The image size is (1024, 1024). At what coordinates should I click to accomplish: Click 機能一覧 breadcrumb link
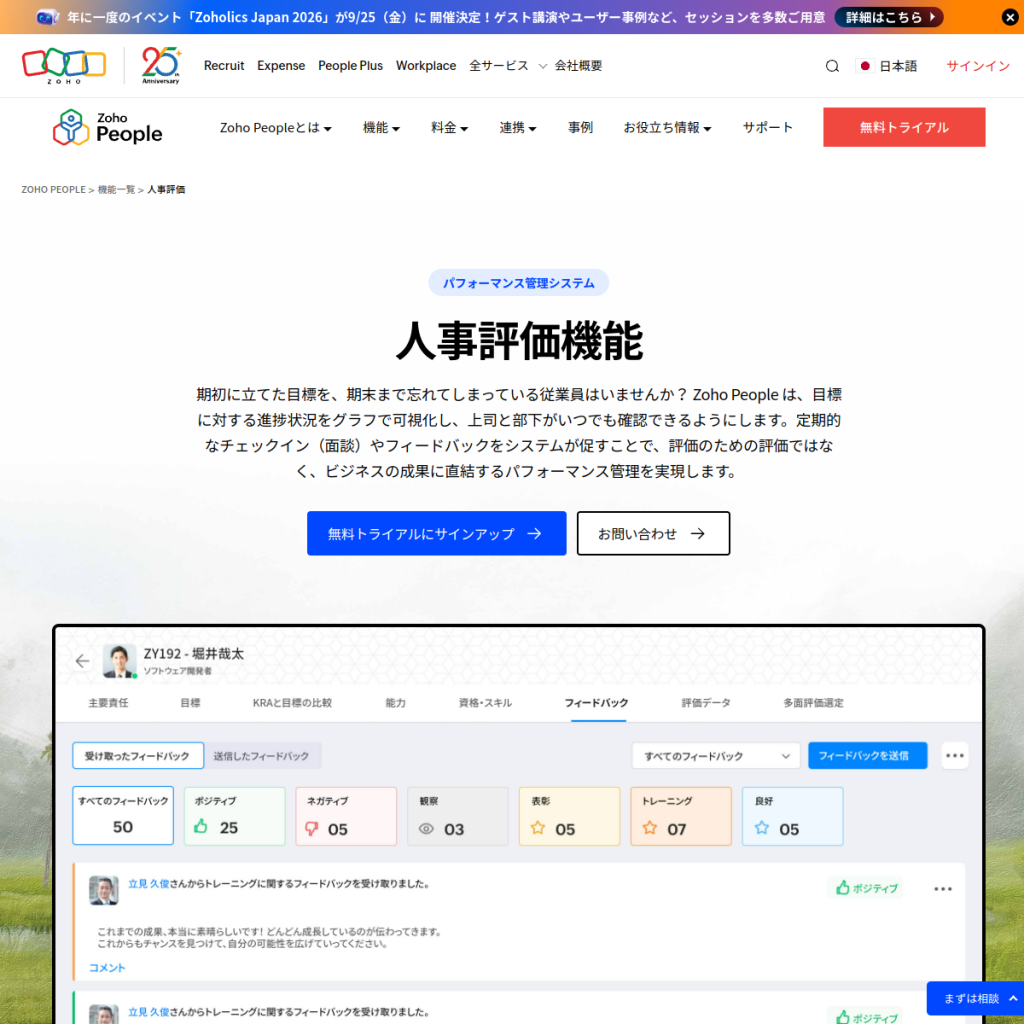point(116,189)
